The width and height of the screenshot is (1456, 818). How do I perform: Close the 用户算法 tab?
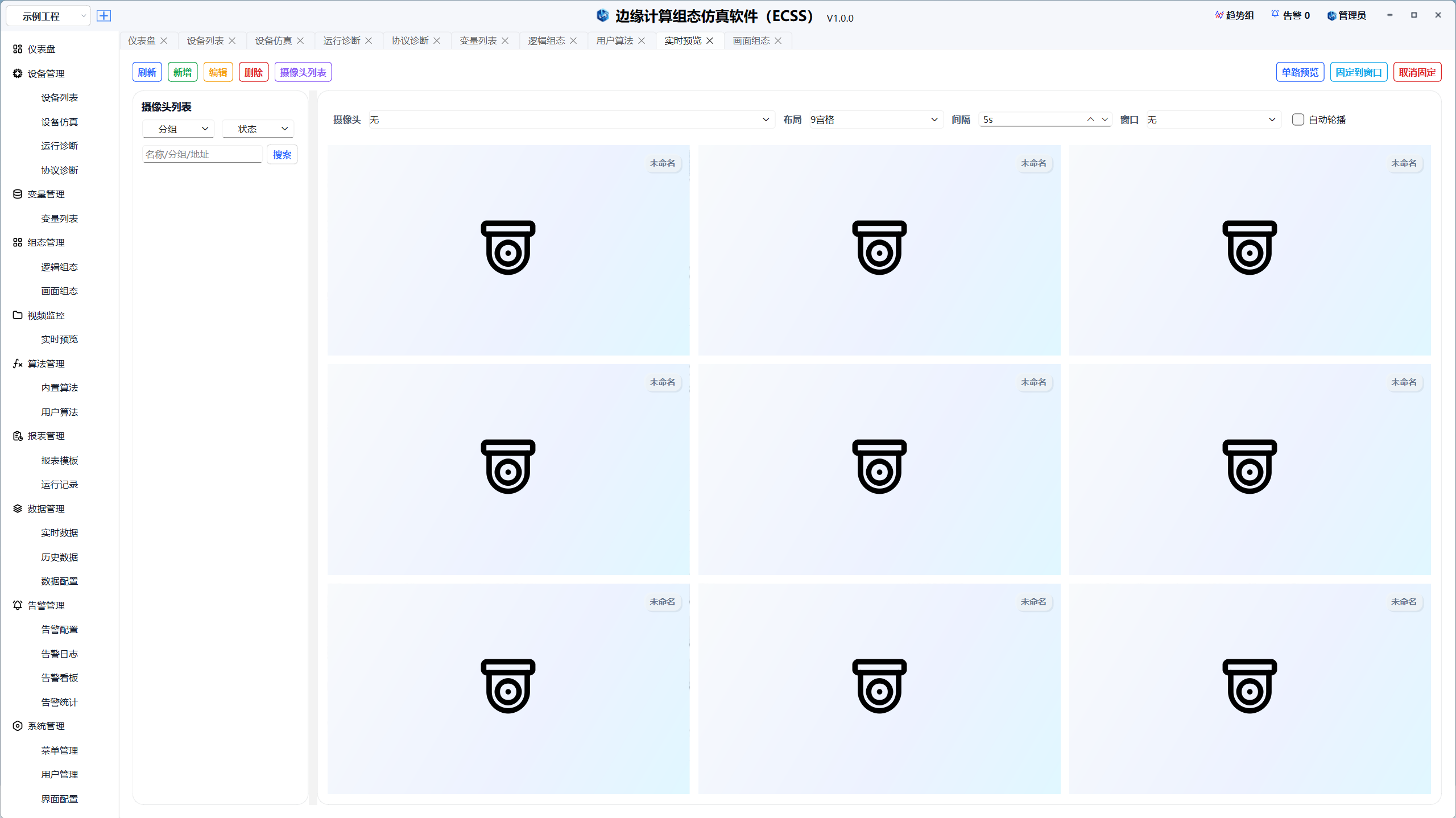[642, 40]
